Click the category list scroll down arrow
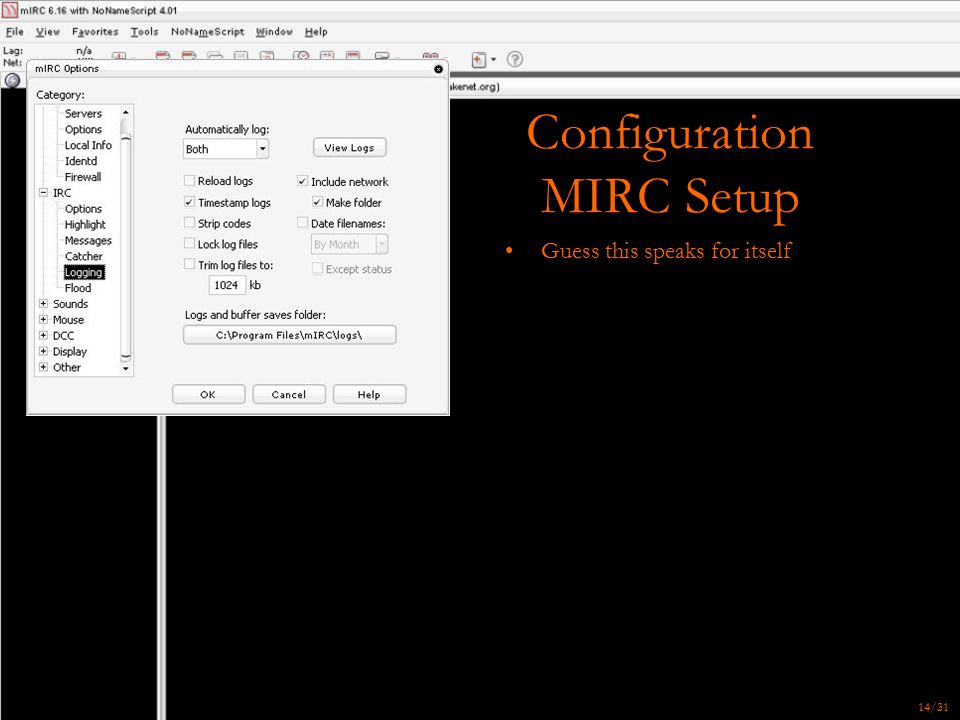This screenshot has width=960, height=720. [126, 369]
